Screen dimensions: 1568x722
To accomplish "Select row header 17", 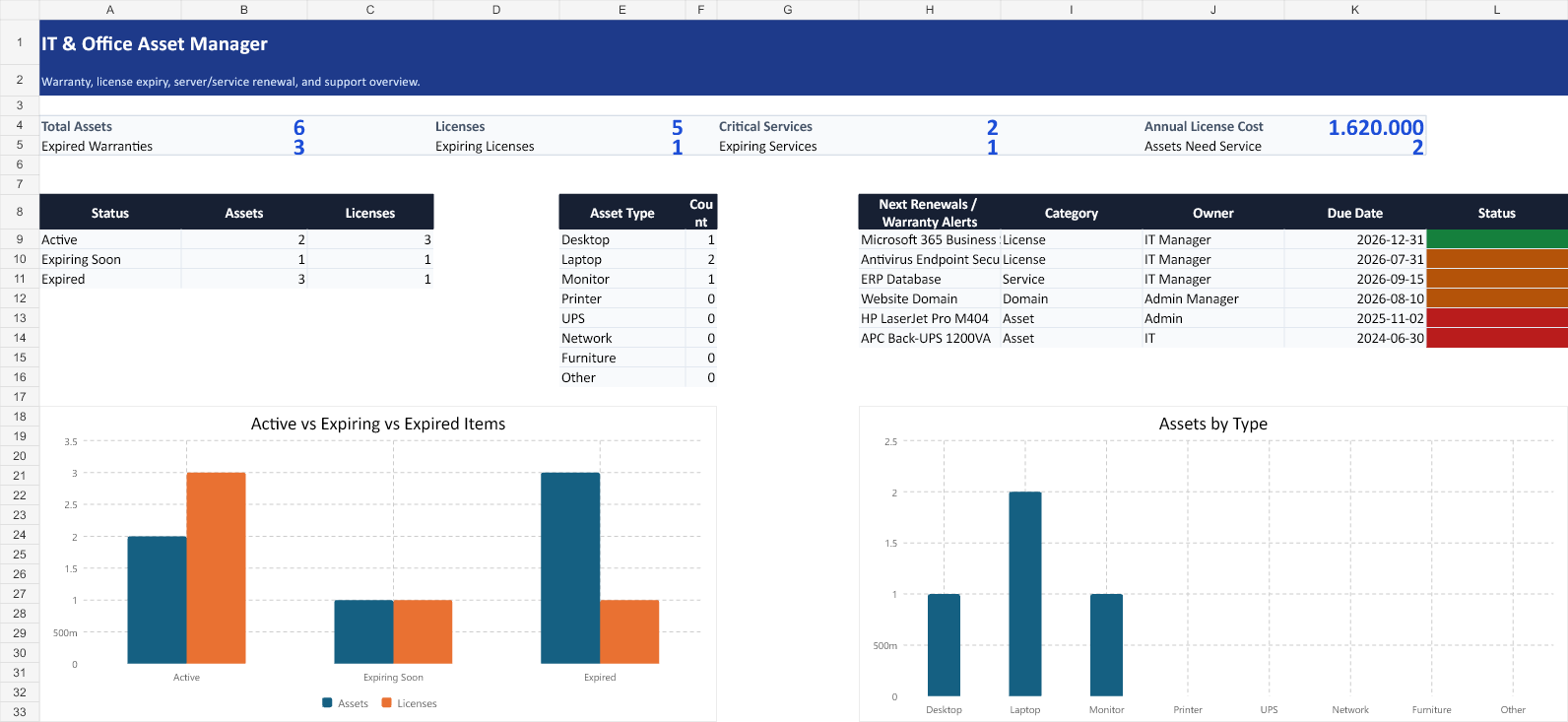I will coord(20,397).
